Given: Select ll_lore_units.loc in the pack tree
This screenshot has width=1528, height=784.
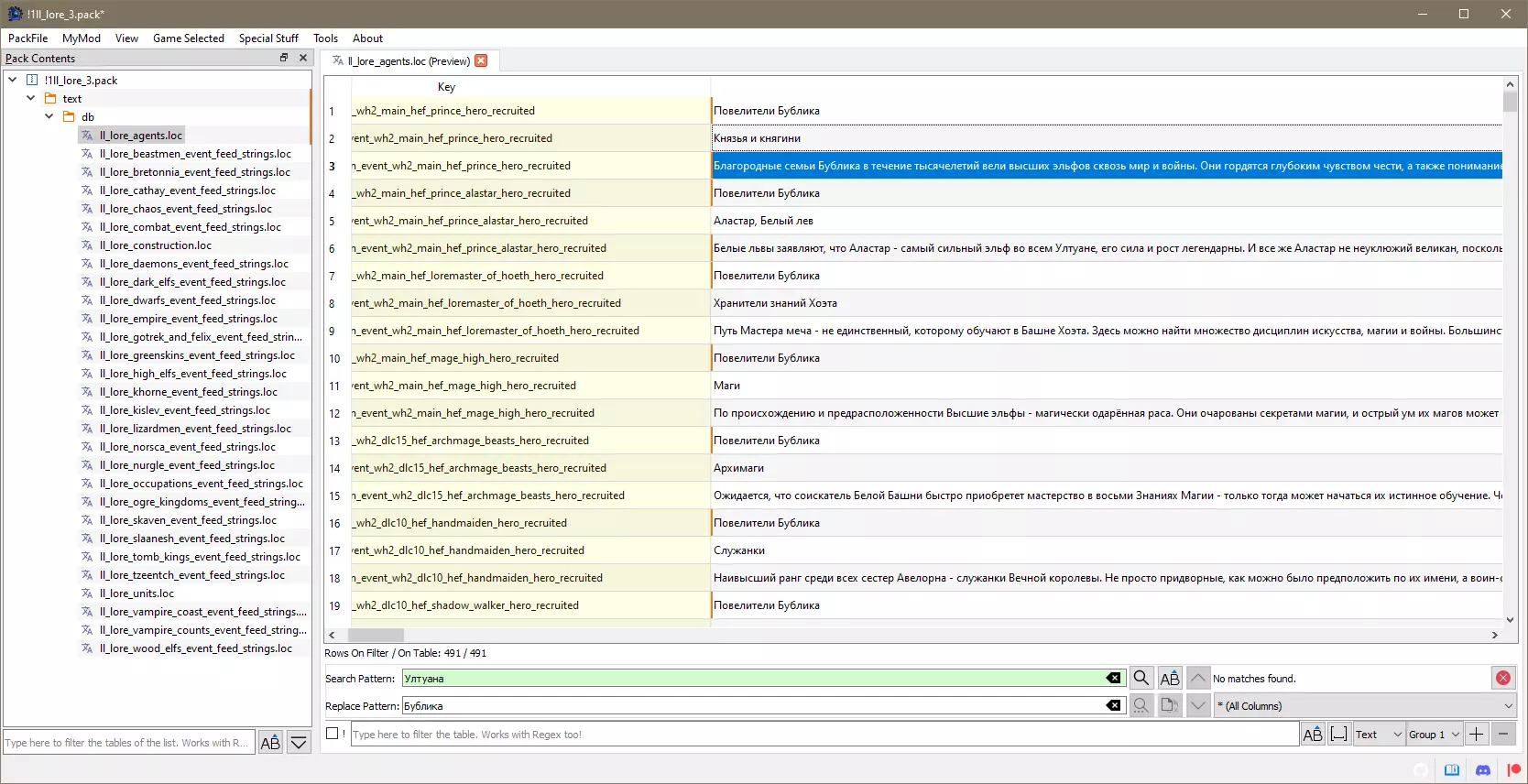Looking at the screenshot, I should [x=136, y=593].
